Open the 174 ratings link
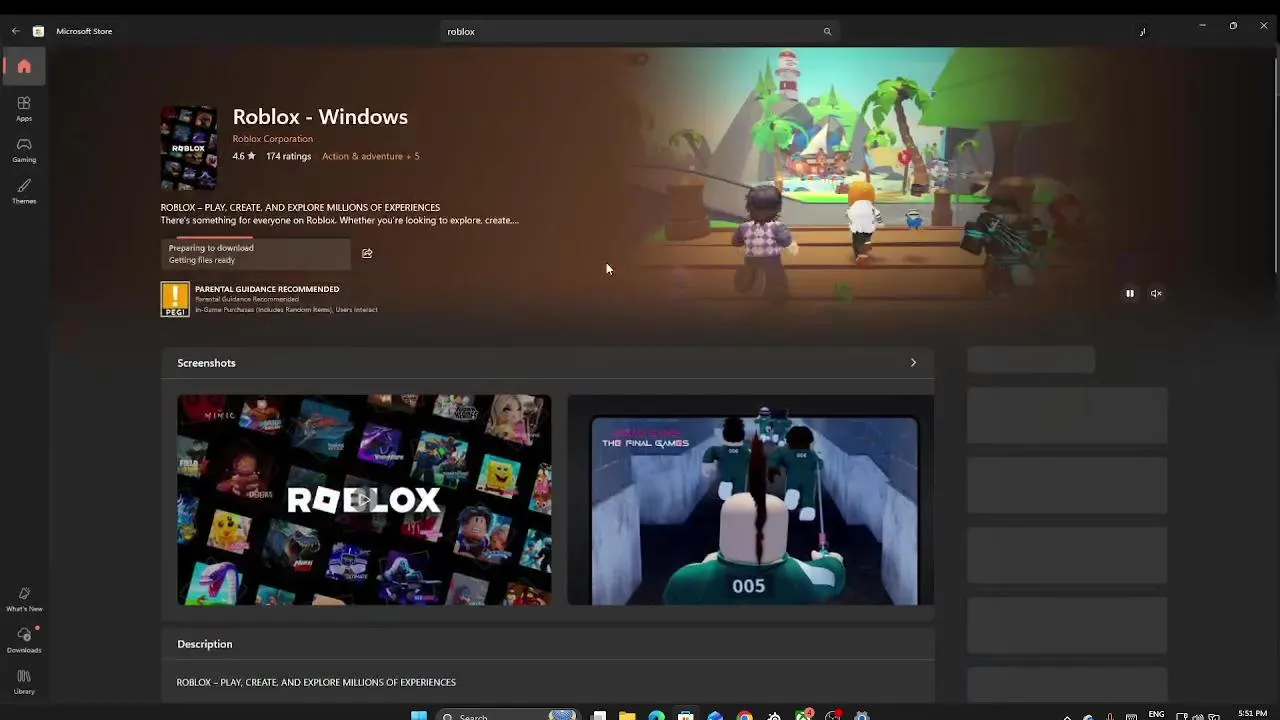The image size is (1280, 720). click(x=288, y=156)
